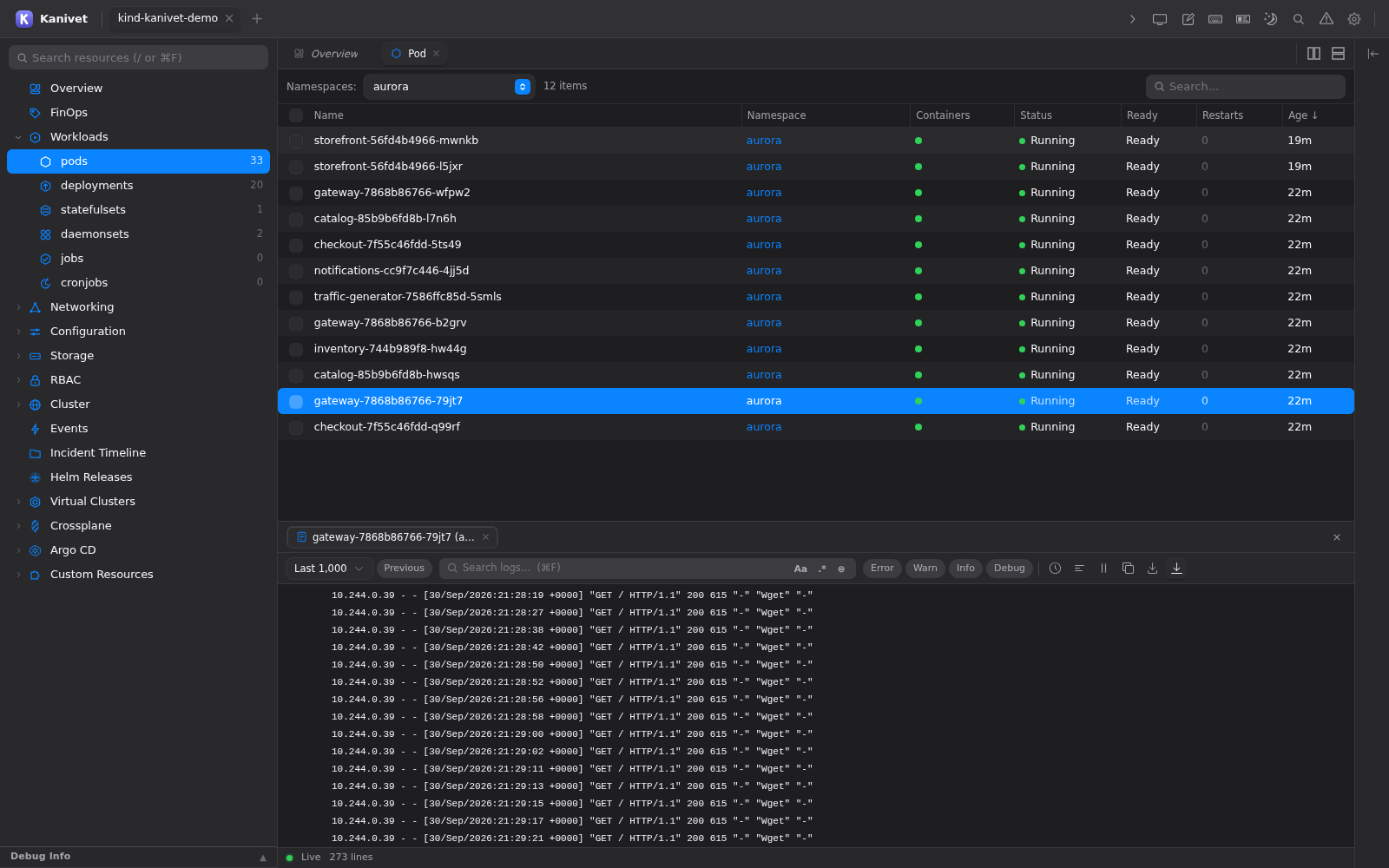Toggle log timestamps clock icon

coord(1055,569)
